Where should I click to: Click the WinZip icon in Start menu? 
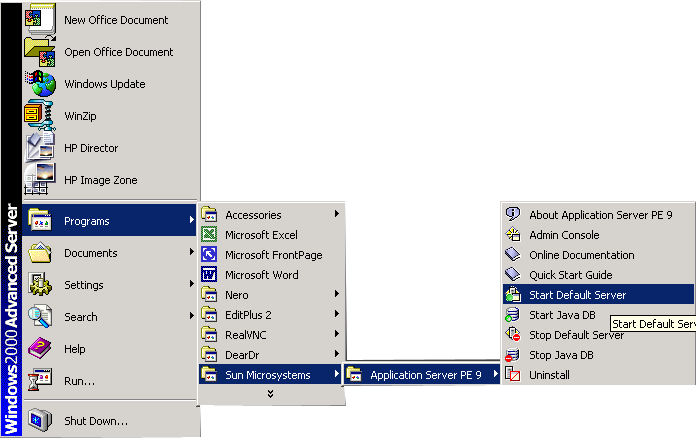tap(39, 116)
